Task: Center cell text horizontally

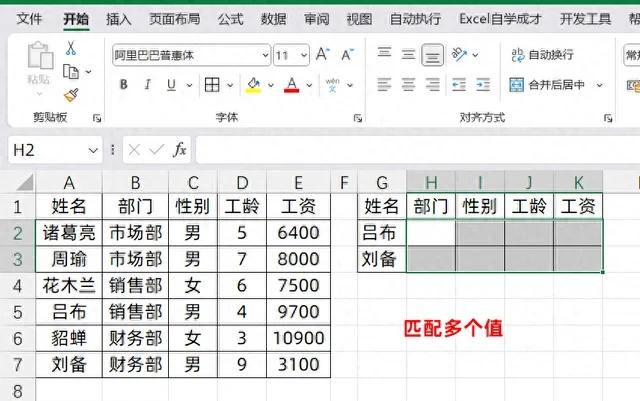Action: point(408,85)
